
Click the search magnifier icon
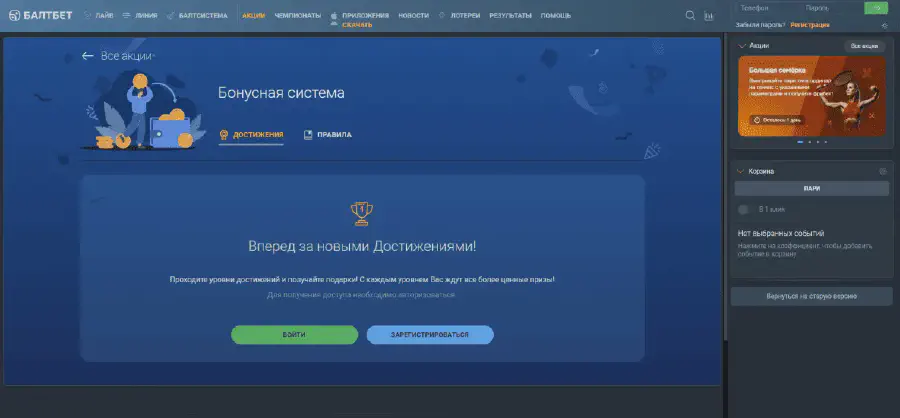690,16
